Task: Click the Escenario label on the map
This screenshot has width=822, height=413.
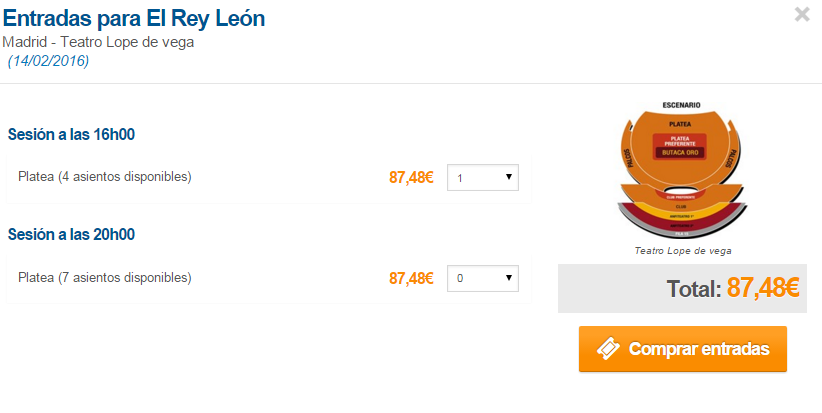Action: coord(682,105)
